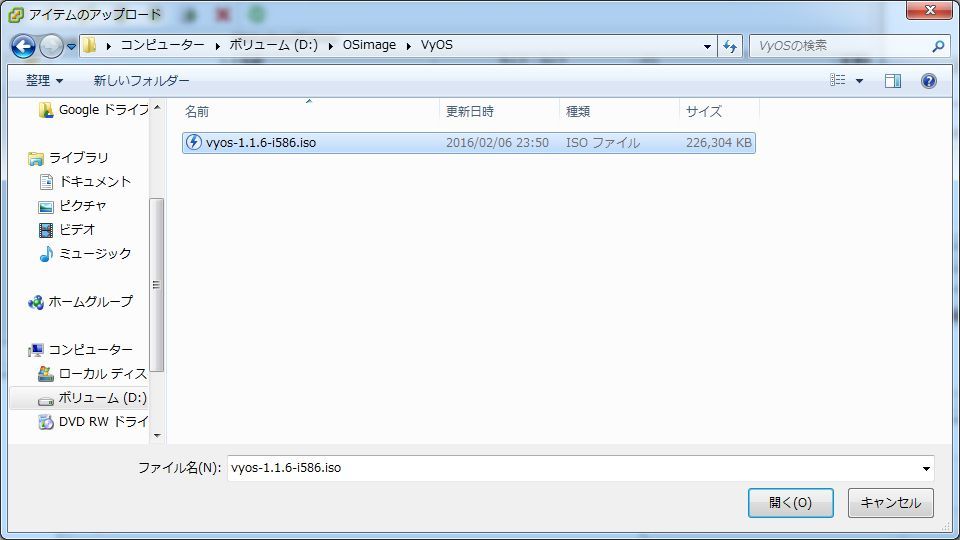This screenshot has height=540, width=960.
Task: Select VyOS in the address breadcrumb
Action: click(437, 45)
